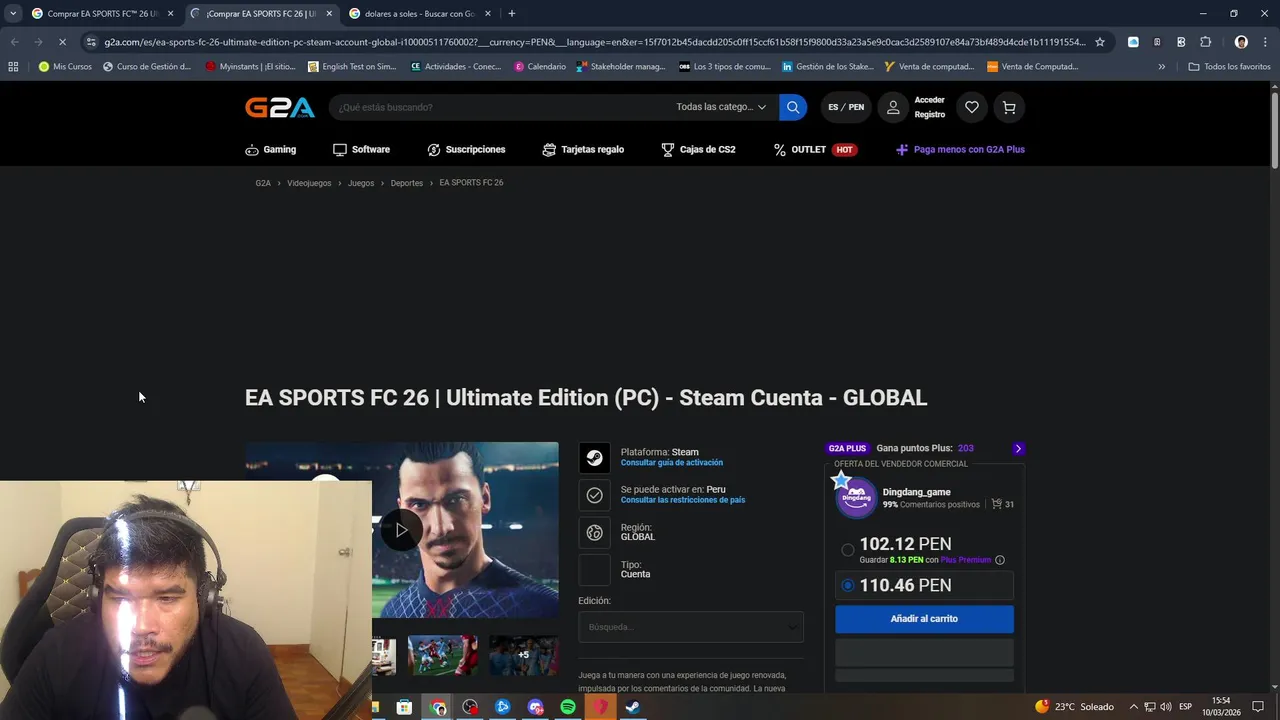
Task: Show hidden system tray icons
Action: (1133, 707)
